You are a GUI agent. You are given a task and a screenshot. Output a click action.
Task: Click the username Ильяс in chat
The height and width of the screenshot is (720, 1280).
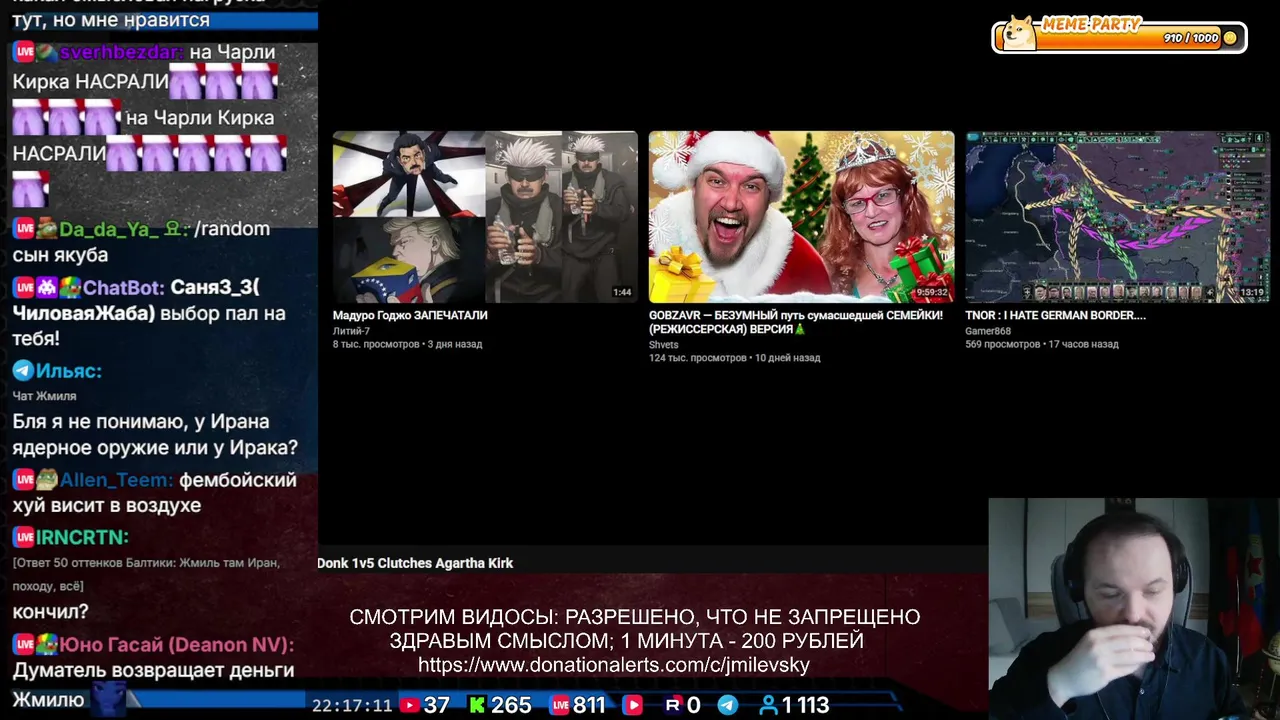[68, 371]
